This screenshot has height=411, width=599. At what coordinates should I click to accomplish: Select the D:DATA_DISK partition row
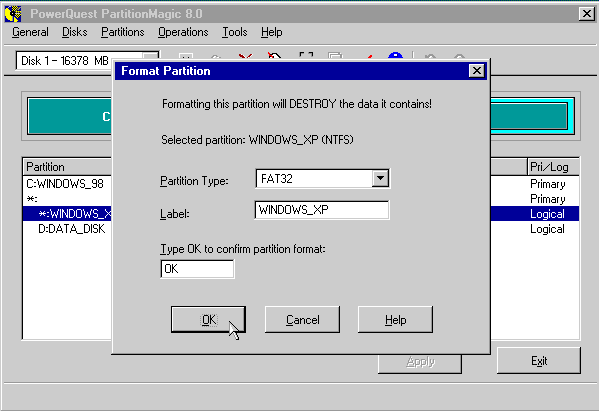(67, 229)
